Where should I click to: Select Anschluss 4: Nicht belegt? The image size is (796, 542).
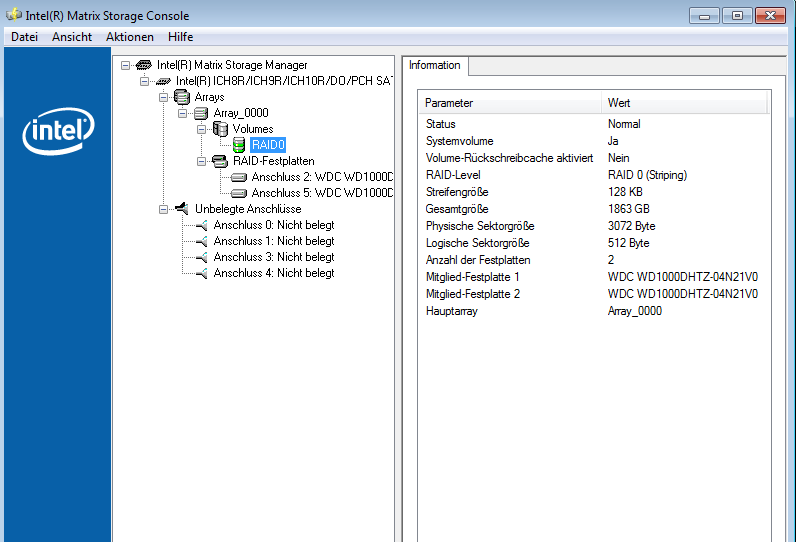274,274
